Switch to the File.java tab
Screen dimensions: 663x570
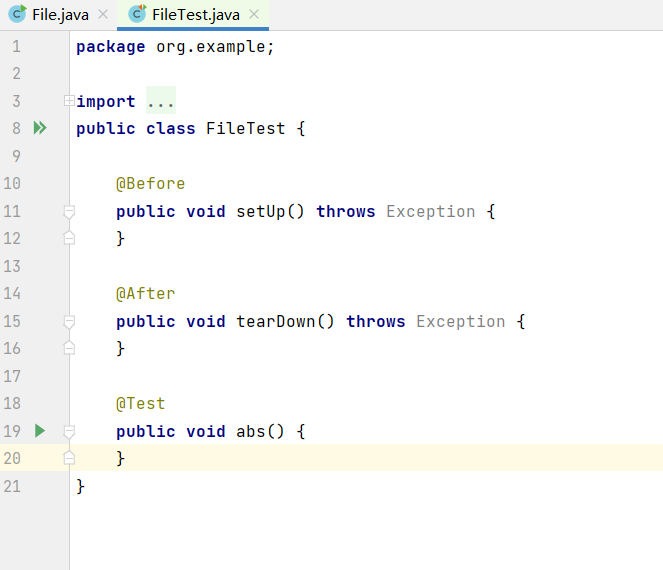(x=60, y=15)
